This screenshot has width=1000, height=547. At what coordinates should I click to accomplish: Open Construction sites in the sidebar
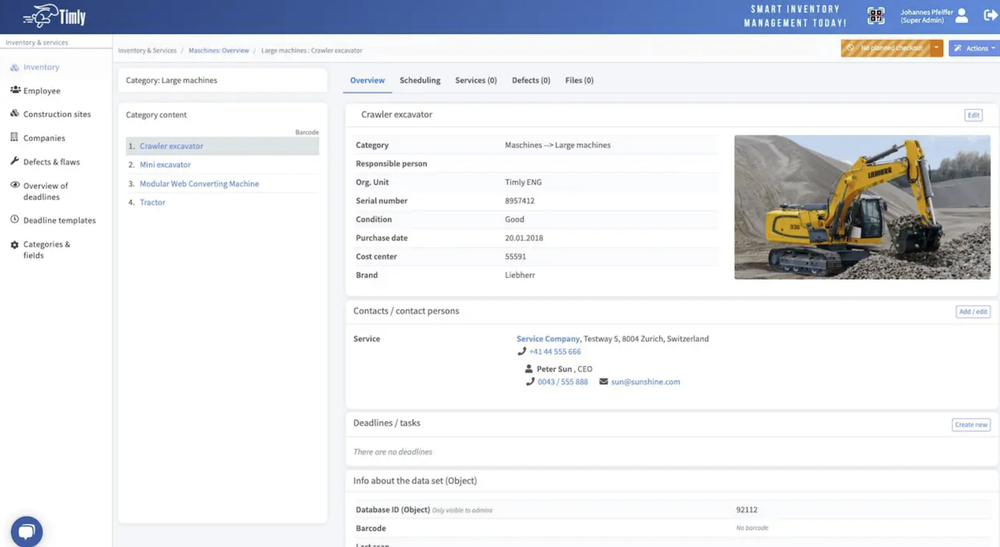(57, 114)
